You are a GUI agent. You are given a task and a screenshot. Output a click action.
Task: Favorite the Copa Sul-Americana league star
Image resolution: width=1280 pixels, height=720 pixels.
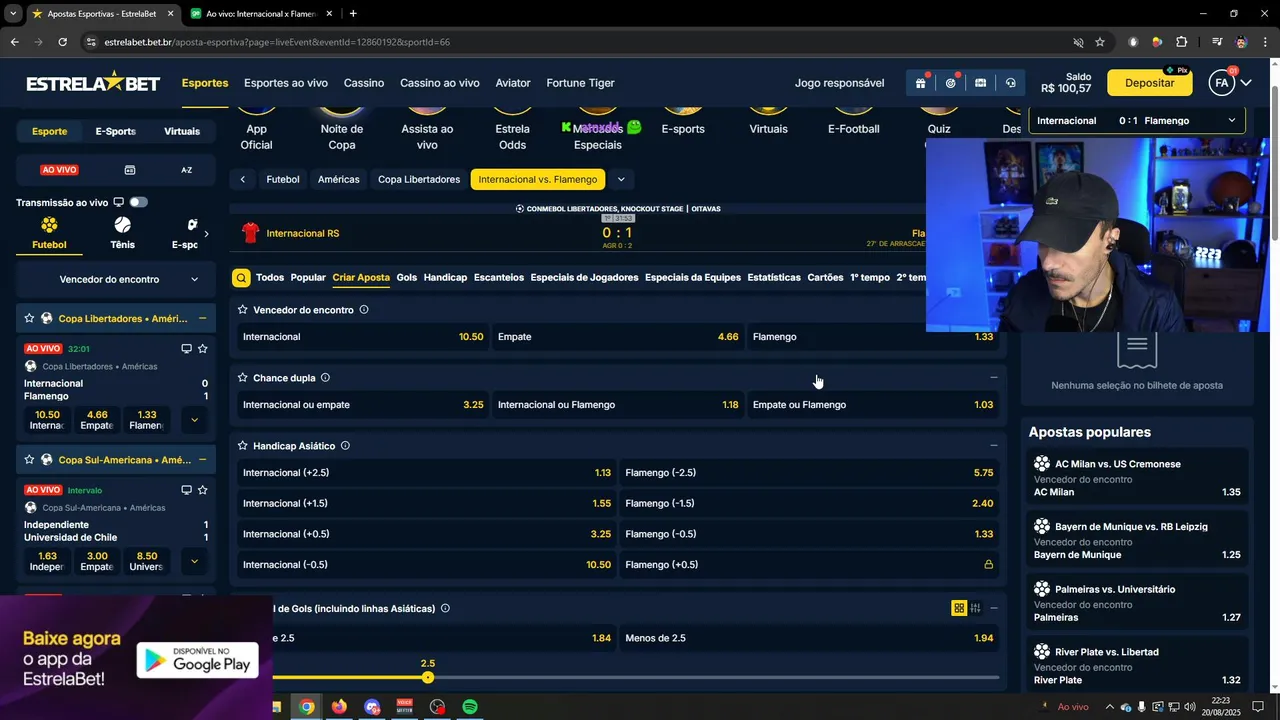(x=30, y=460)
